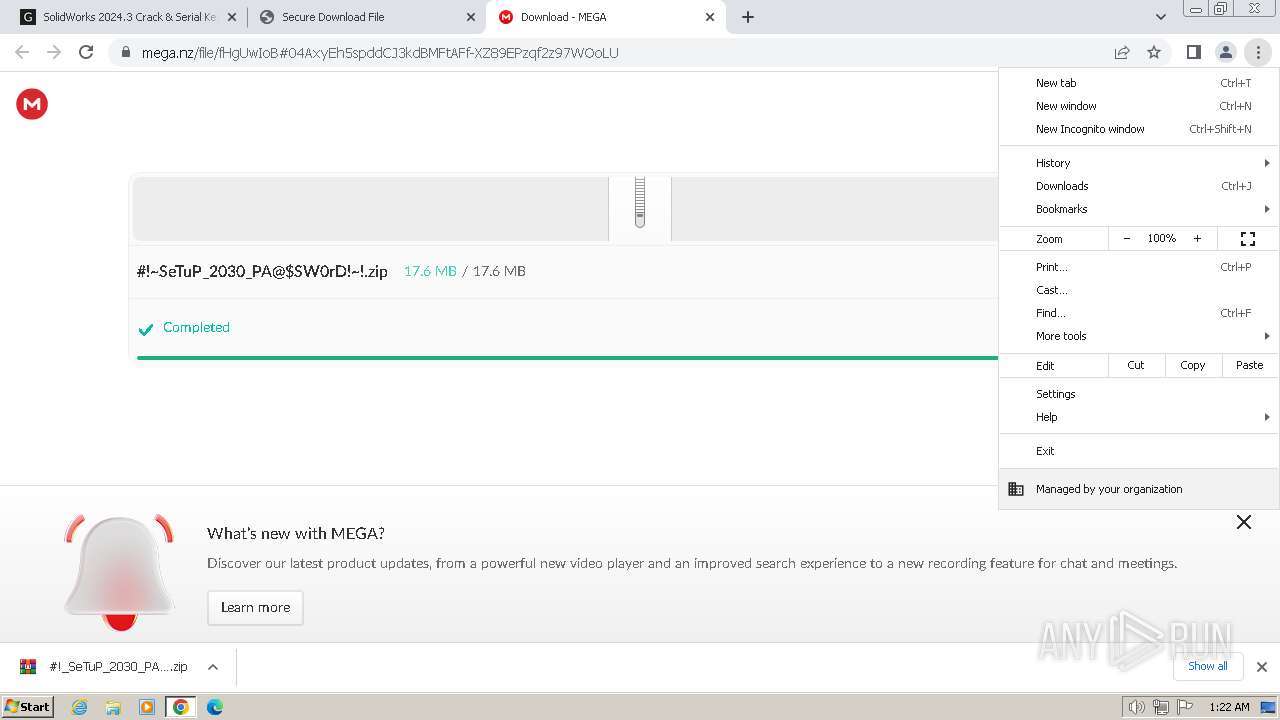Expand the Help submenu
Viewport: 1280px width, 720px height.
(x=1139, y=417)
